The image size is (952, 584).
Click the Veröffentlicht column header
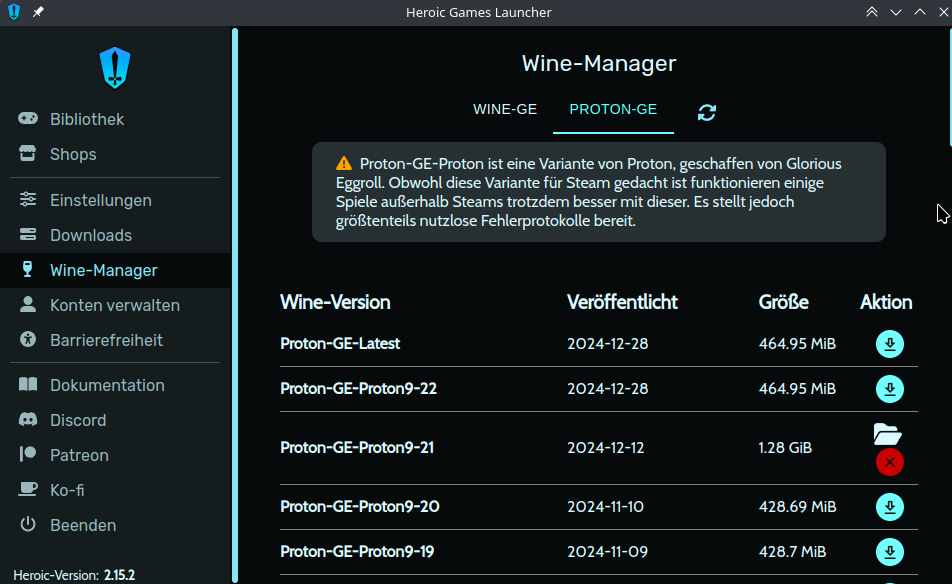(622, 302)
